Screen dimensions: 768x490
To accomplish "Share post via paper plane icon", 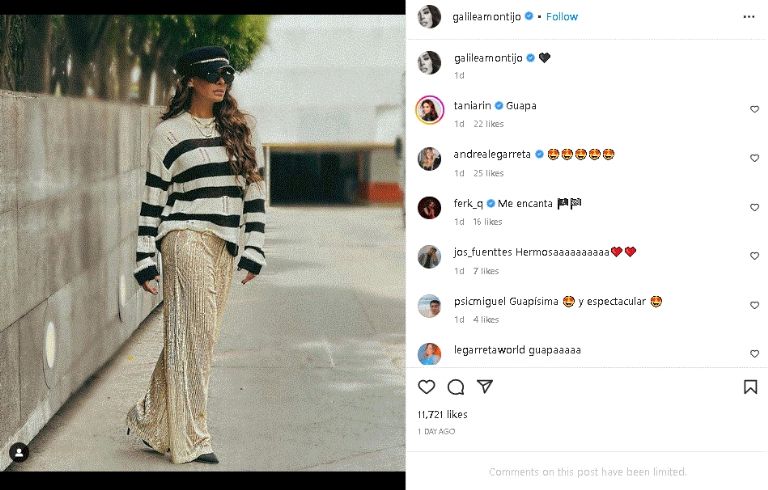I will click(485, 387).
